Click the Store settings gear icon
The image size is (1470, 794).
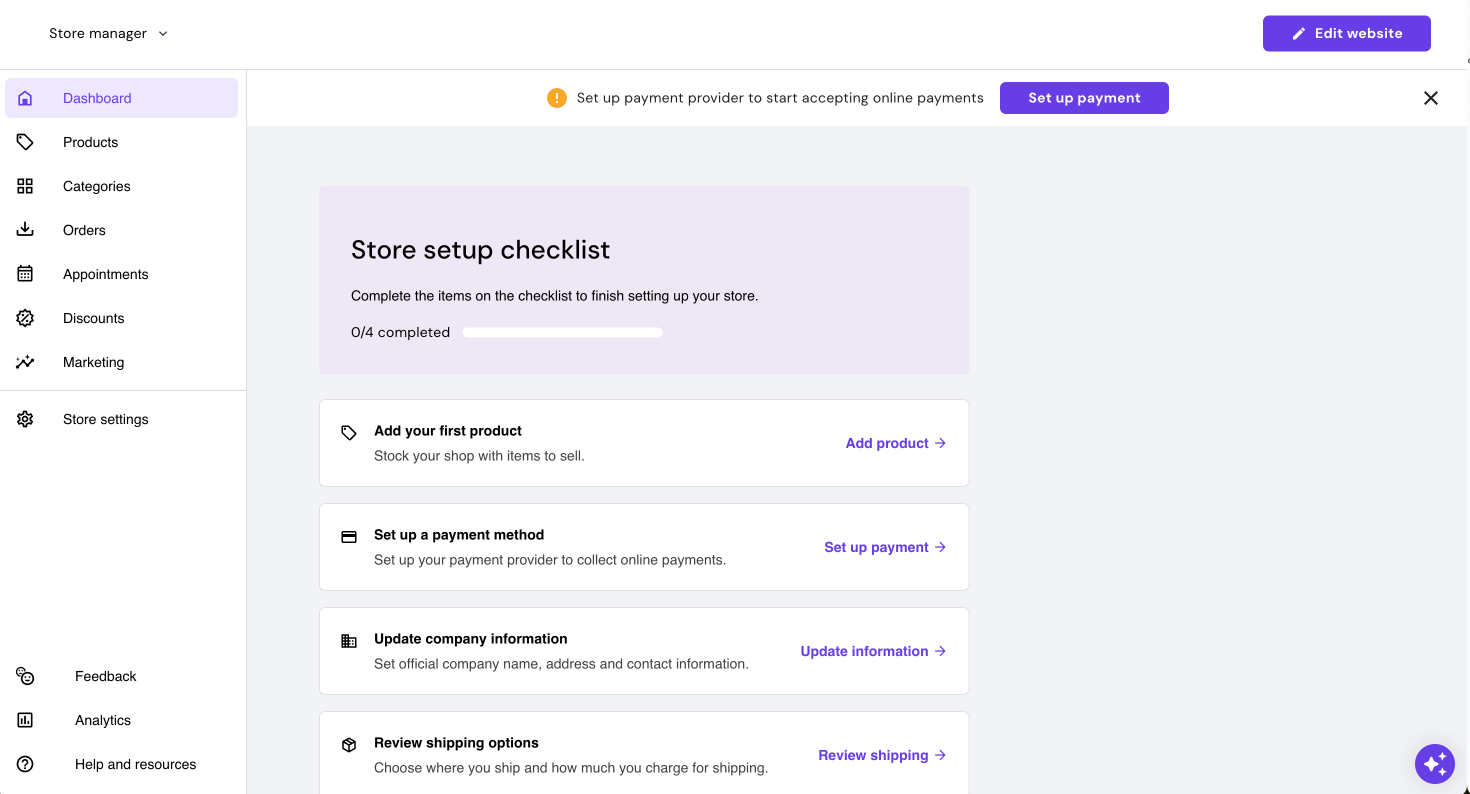point(25,419)
